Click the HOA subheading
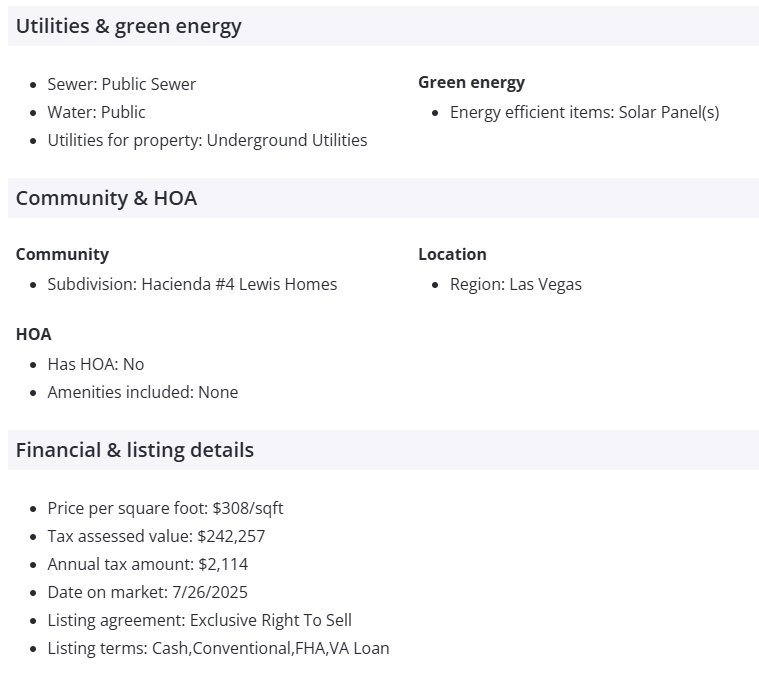The height and width of the screenshot is (675, 759). tap(33, 334)
